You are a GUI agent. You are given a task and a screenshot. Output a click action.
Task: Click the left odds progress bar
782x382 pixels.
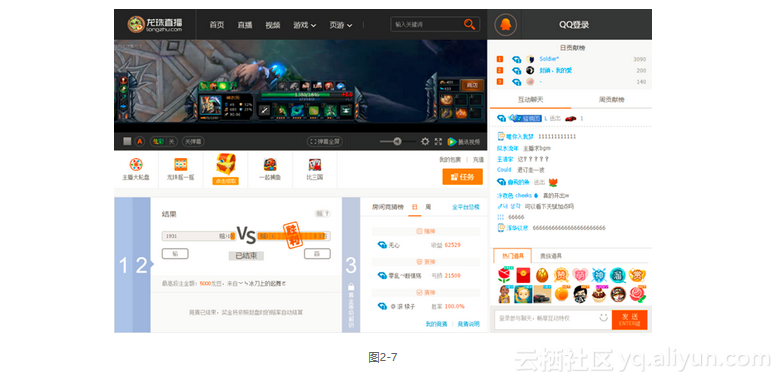pos(198,236)
